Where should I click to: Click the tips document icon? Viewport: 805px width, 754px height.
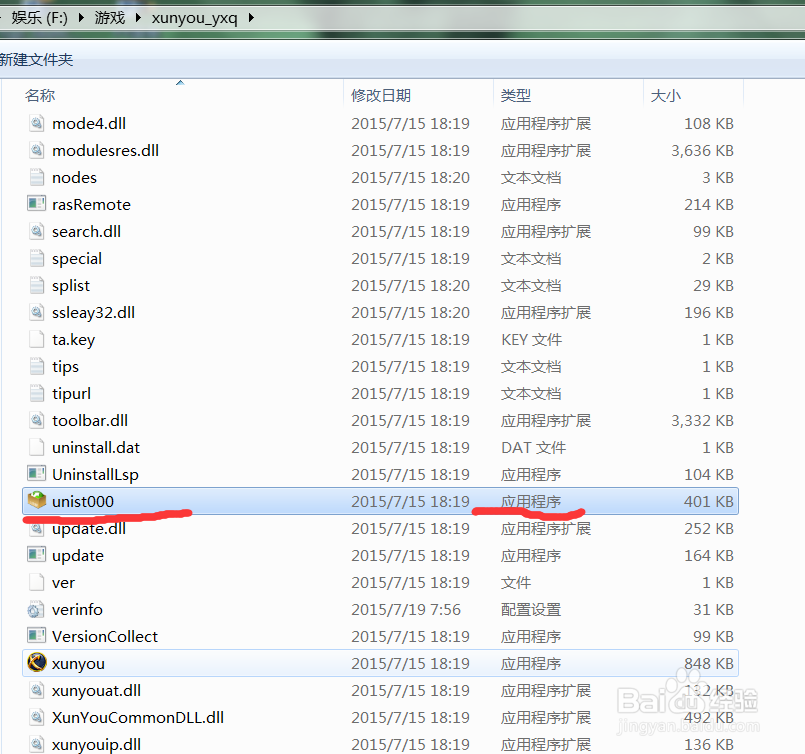click(36, 366)
